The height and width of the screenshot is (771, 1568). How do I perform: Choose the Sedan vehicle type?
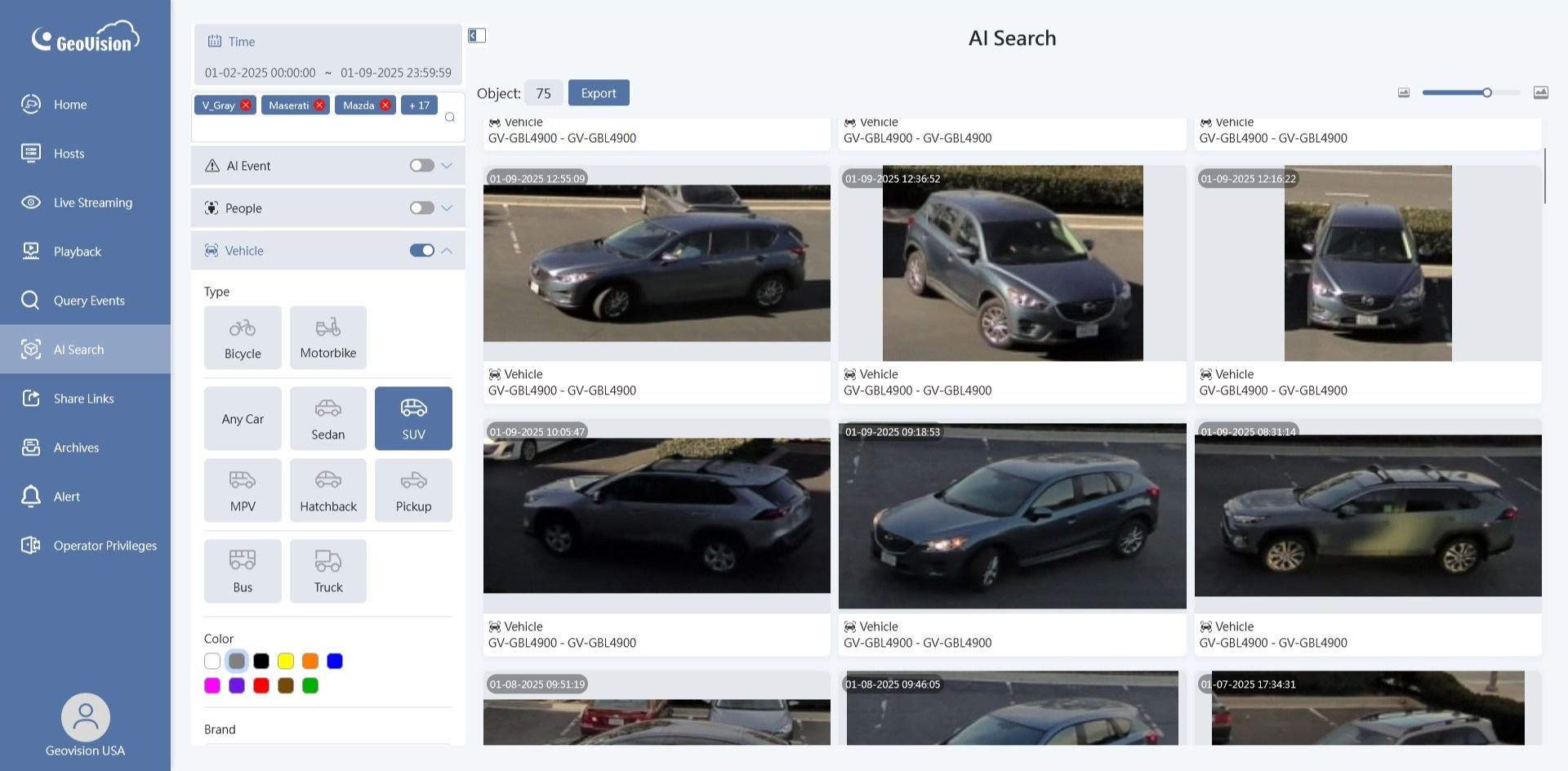click(327, 418)
